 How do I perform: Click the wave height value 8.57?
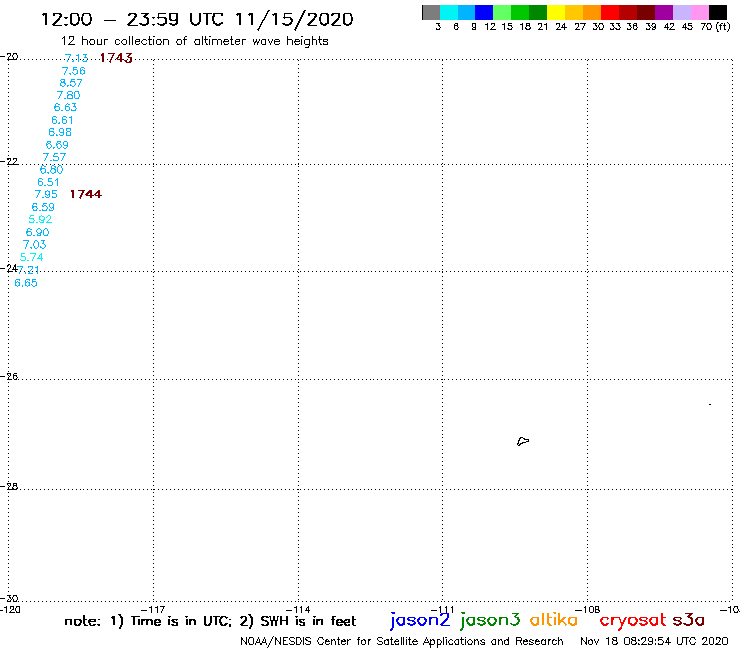(x=71, y=83)
